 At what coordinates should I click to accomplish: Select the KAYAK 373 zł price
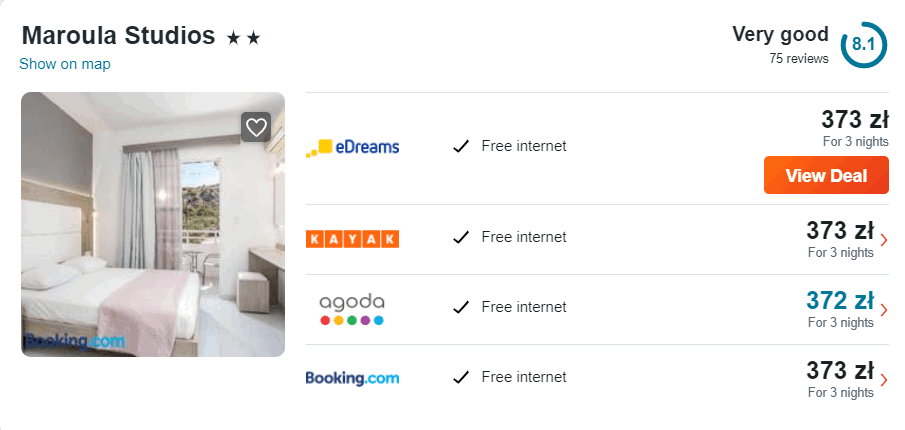click(839, 230)
